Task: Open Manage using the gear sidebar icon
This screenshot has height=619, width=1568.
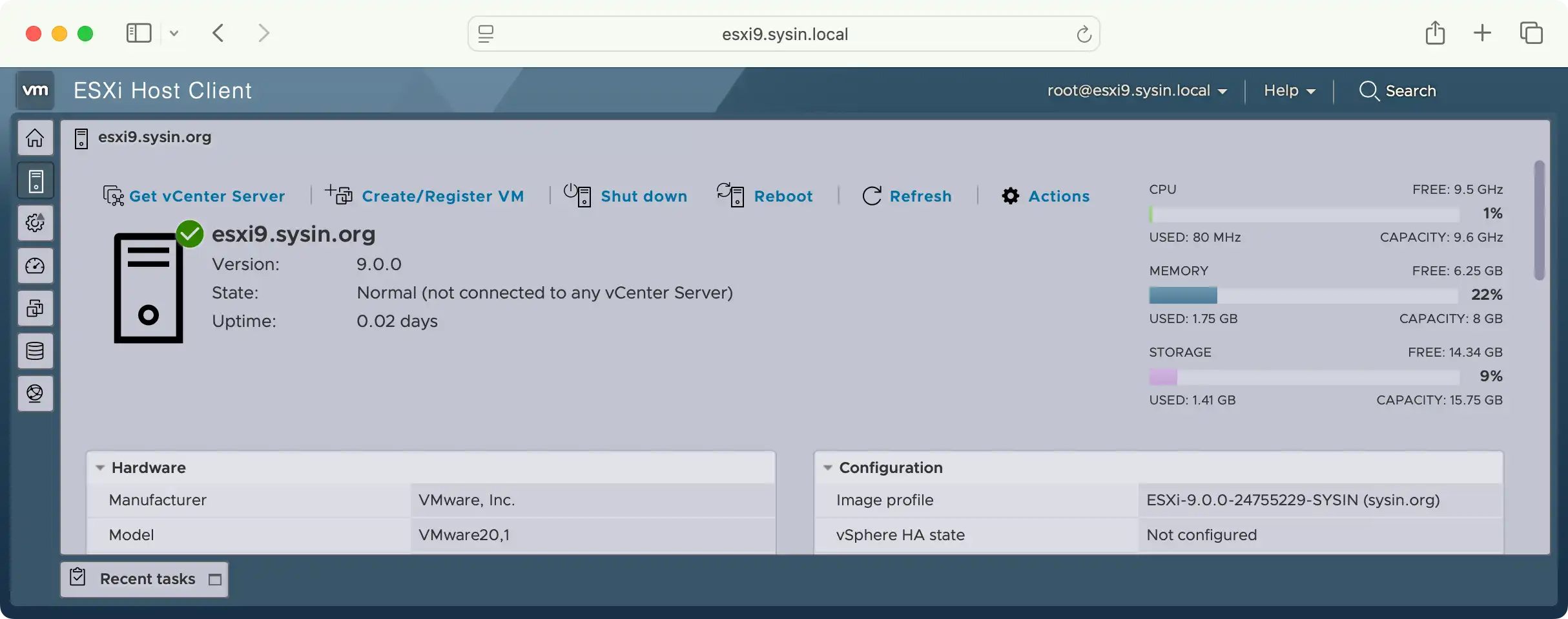Action: (35, 223)
